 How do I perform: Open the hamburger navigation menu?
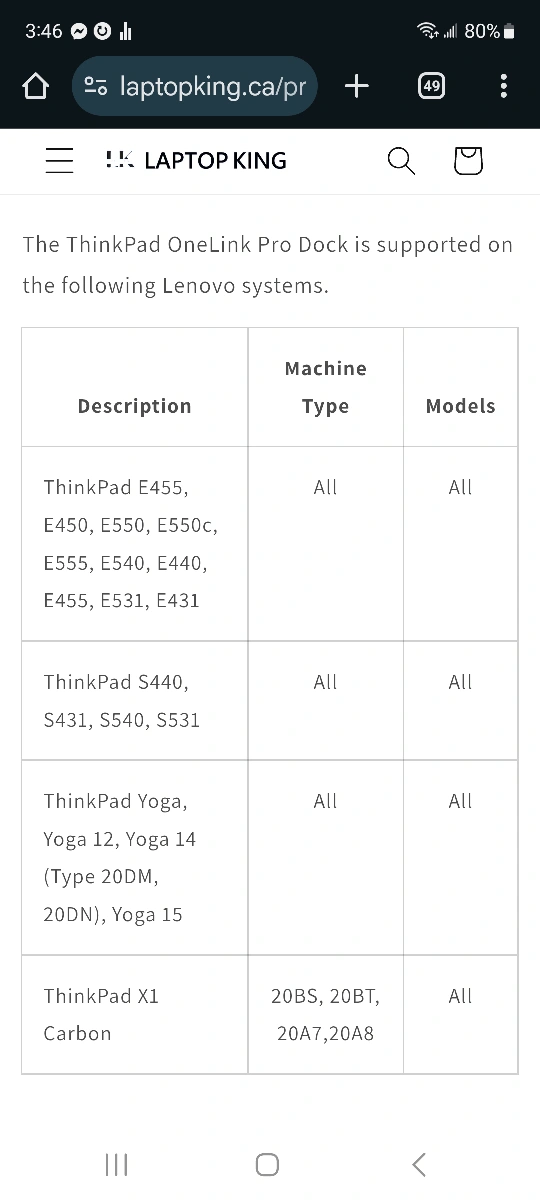59,160
